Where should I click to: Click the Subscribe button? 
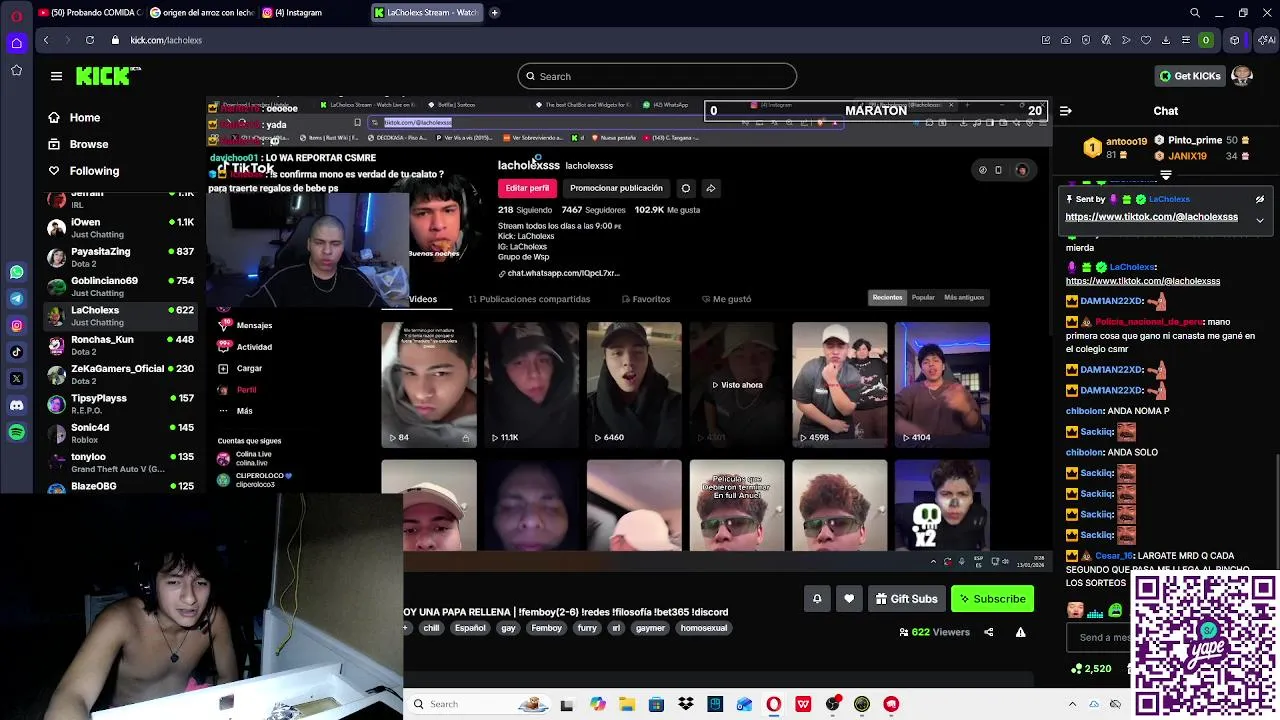(x=992, y=599)
